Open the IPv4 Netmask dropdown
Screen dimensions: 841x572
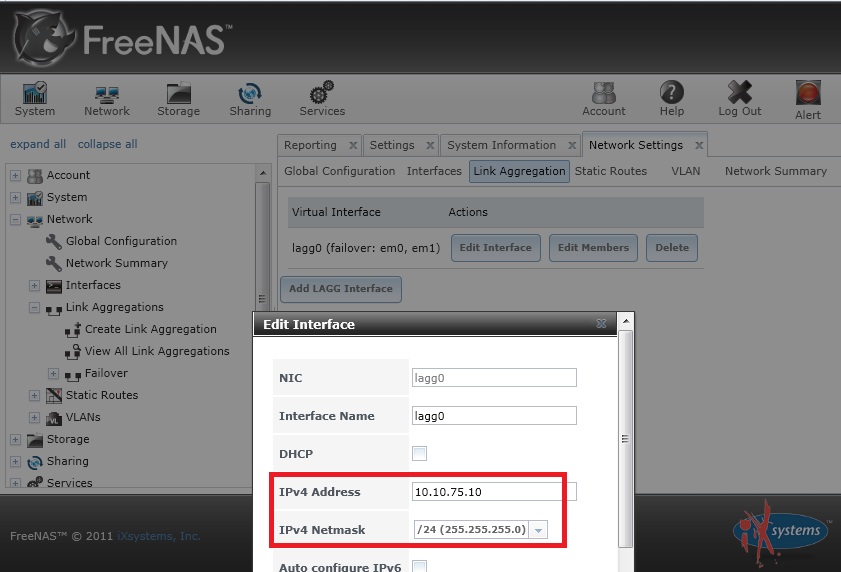[538, 530]
